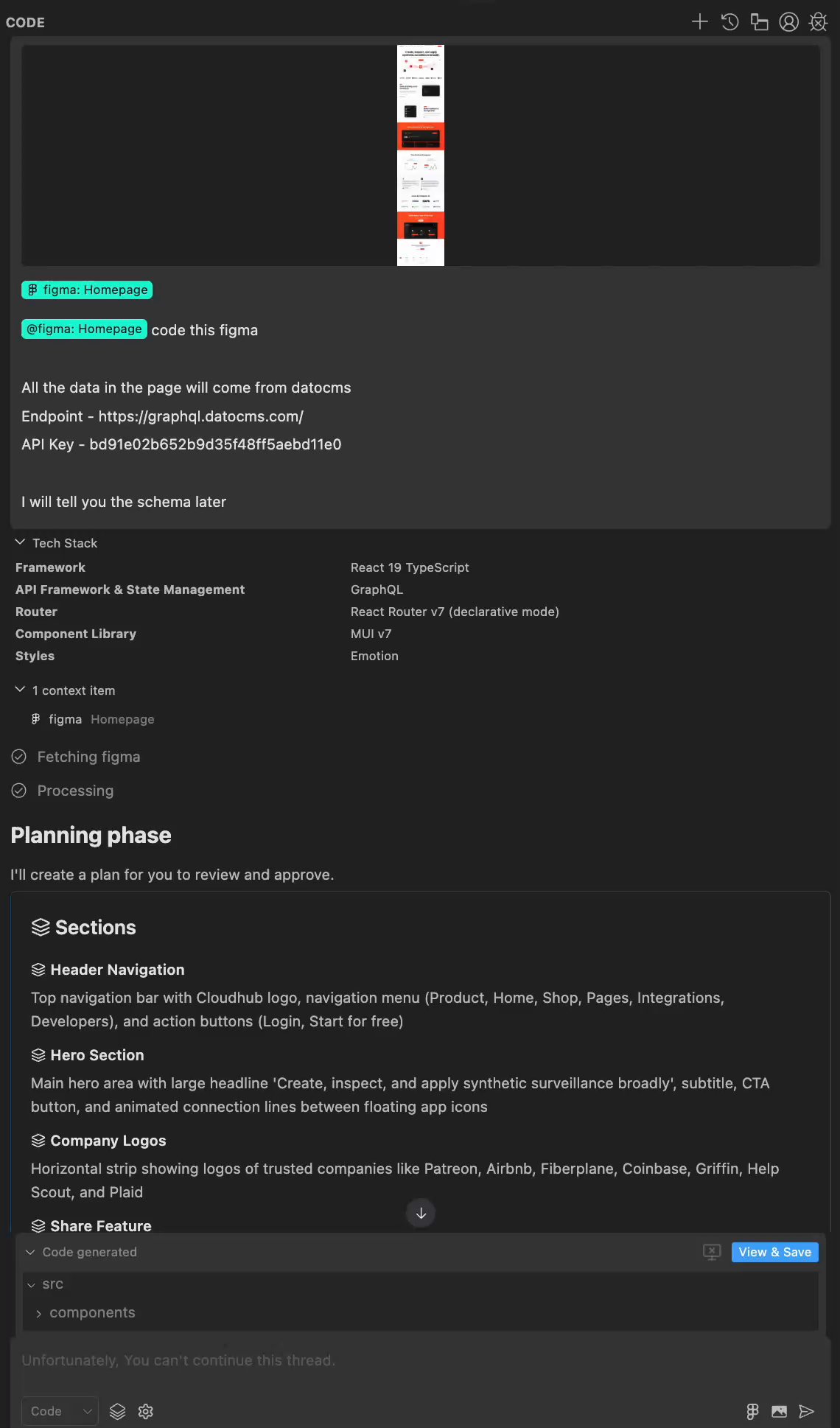Open the settings gear beside Code dropdown
The height and width of the screenshot is (1428, 840).
pyautogui.click(x=146, y=1411)
